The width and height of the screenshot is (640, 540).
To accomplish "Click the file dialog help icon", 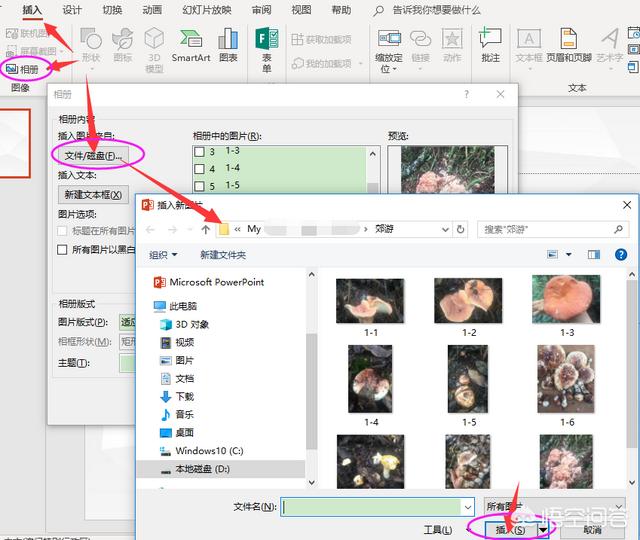I will pos(620,255).
